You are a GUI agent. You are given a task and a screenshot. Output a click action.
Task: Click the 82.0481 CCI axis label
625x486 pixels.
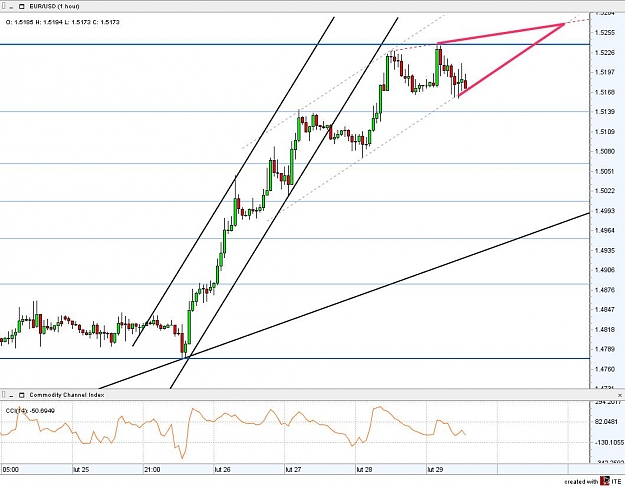(x=606, y=421)
